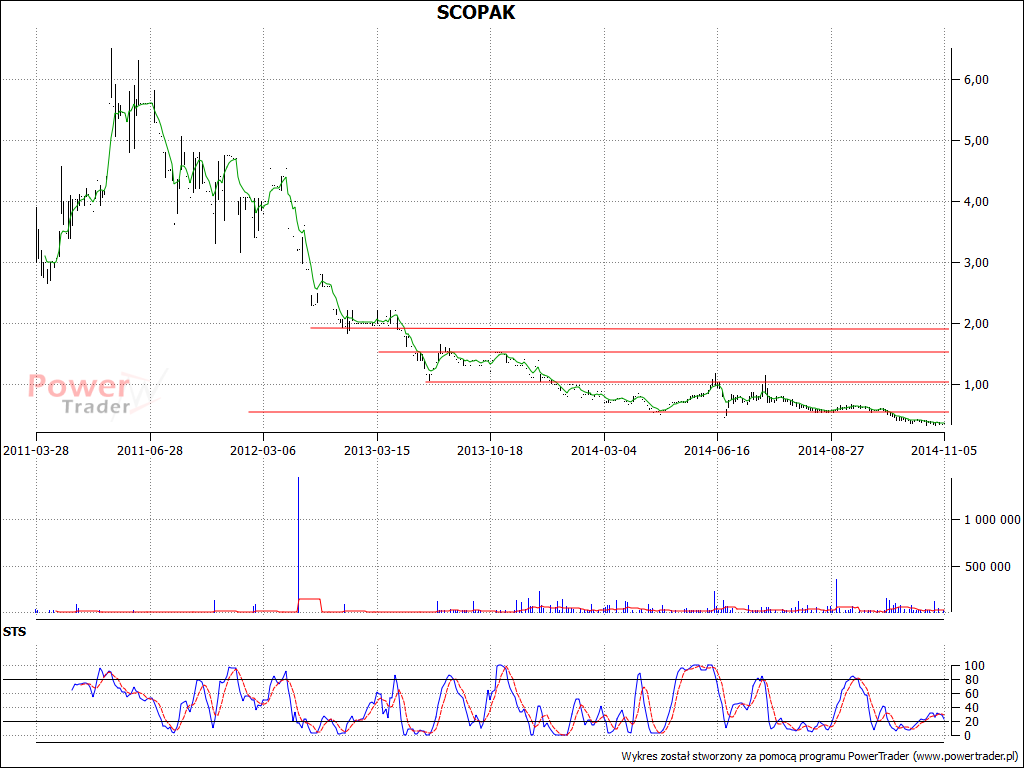Click the 1 000 000 volume axis label
Viewport: 1024px width, 768px height.
coord(992,520)
